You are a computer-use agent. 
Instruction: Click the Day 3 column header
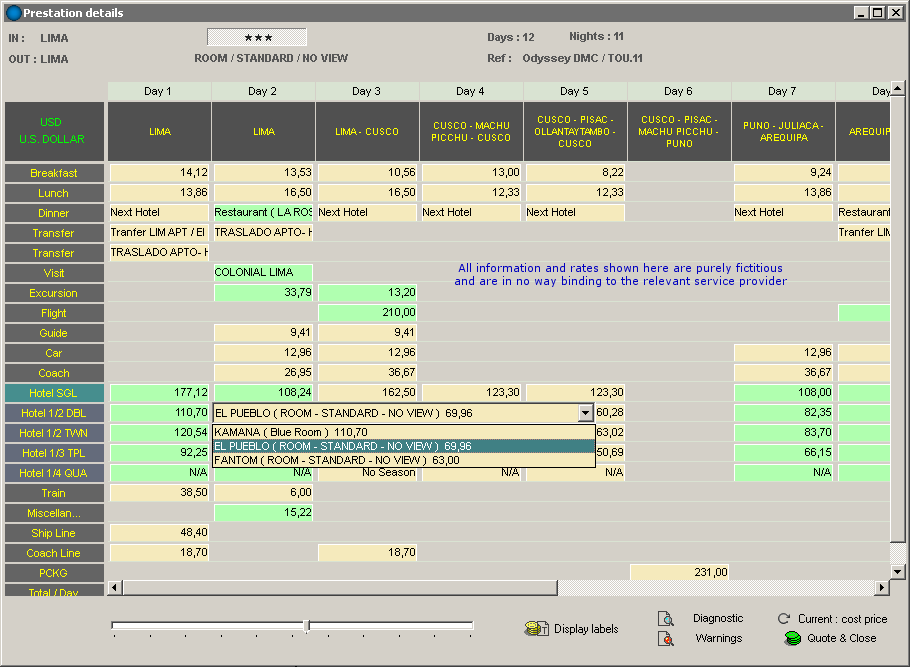[367, 92]
